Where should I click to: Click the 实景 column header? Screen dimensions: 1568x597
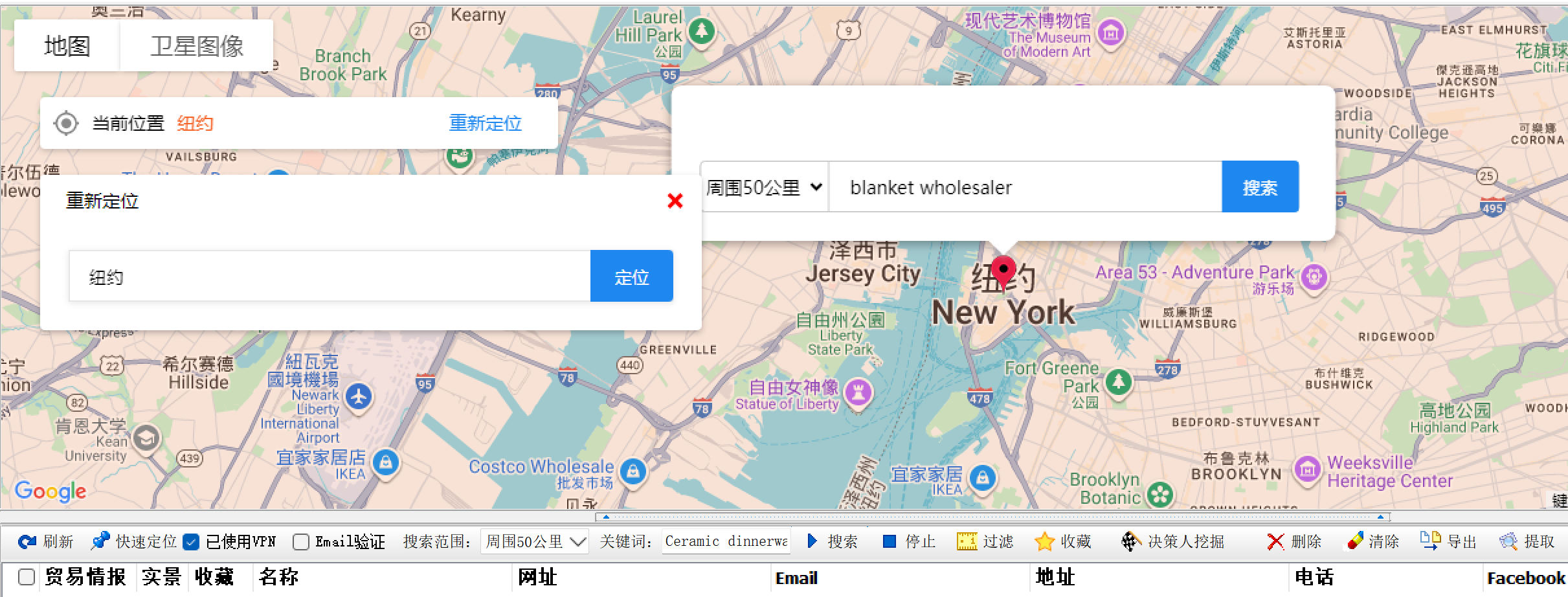click(x=161, y=577)
